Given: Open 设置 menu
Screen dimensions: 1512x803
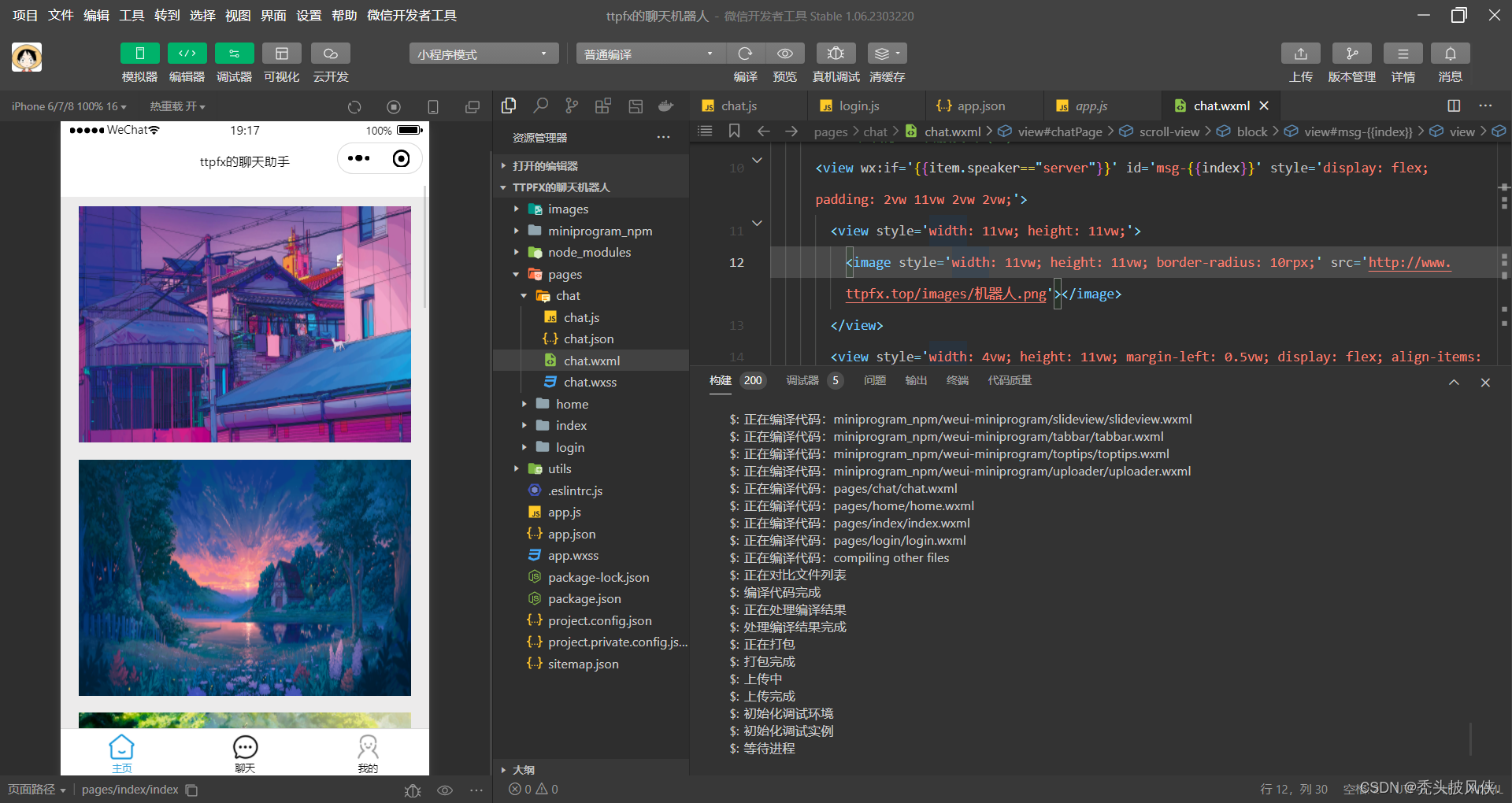Looking at the screenshot, I should point(309,16).
